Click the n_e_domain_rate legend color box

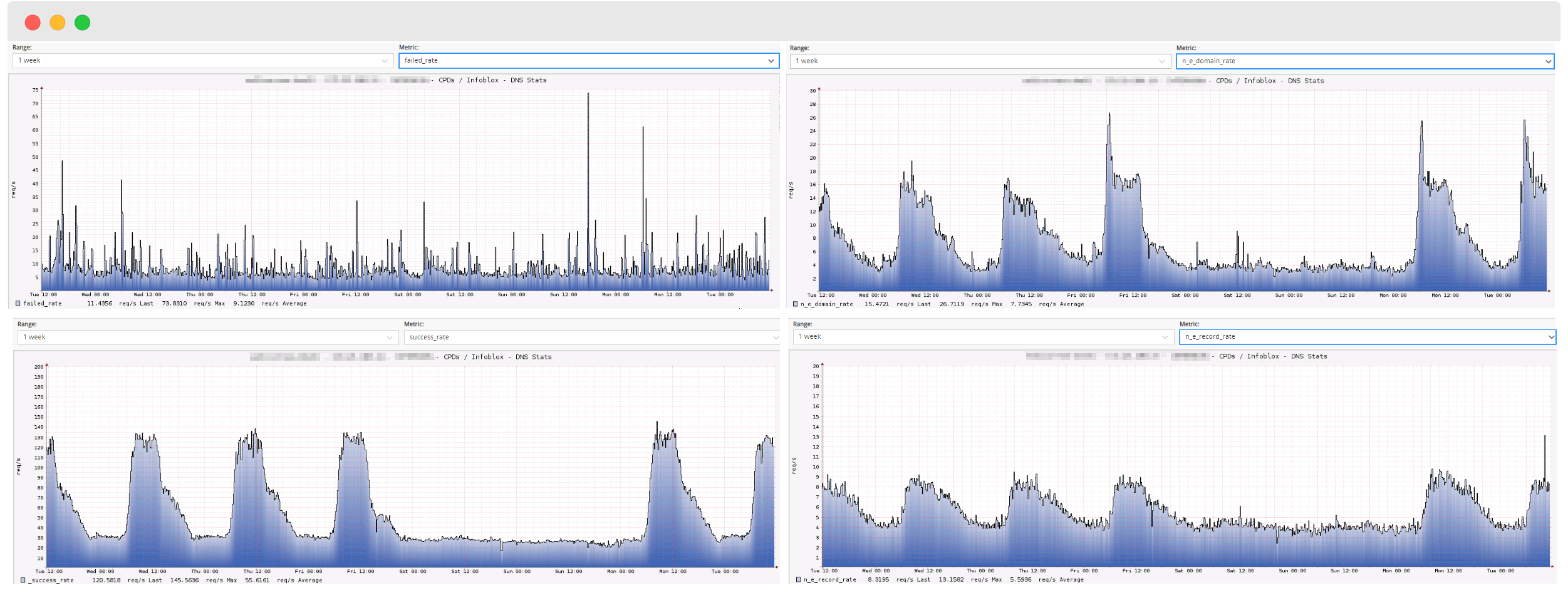pos(795,304)
